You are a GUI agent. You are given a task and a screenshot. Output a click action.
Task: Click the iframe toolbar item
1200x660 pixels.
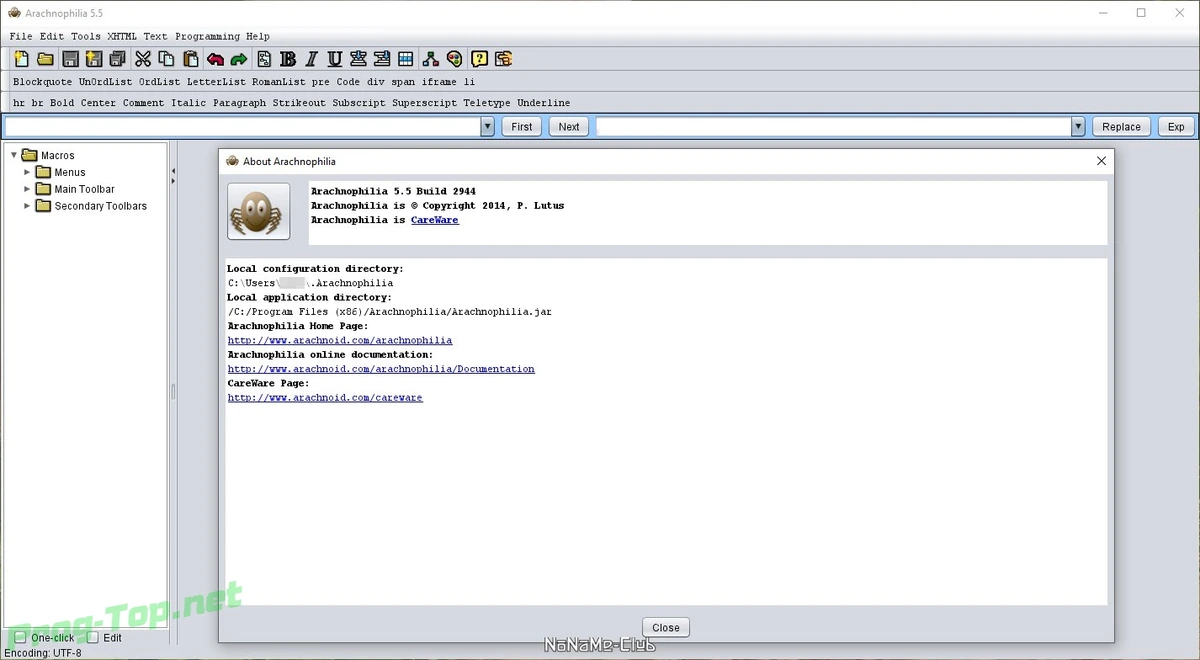(x=439, y=82)
